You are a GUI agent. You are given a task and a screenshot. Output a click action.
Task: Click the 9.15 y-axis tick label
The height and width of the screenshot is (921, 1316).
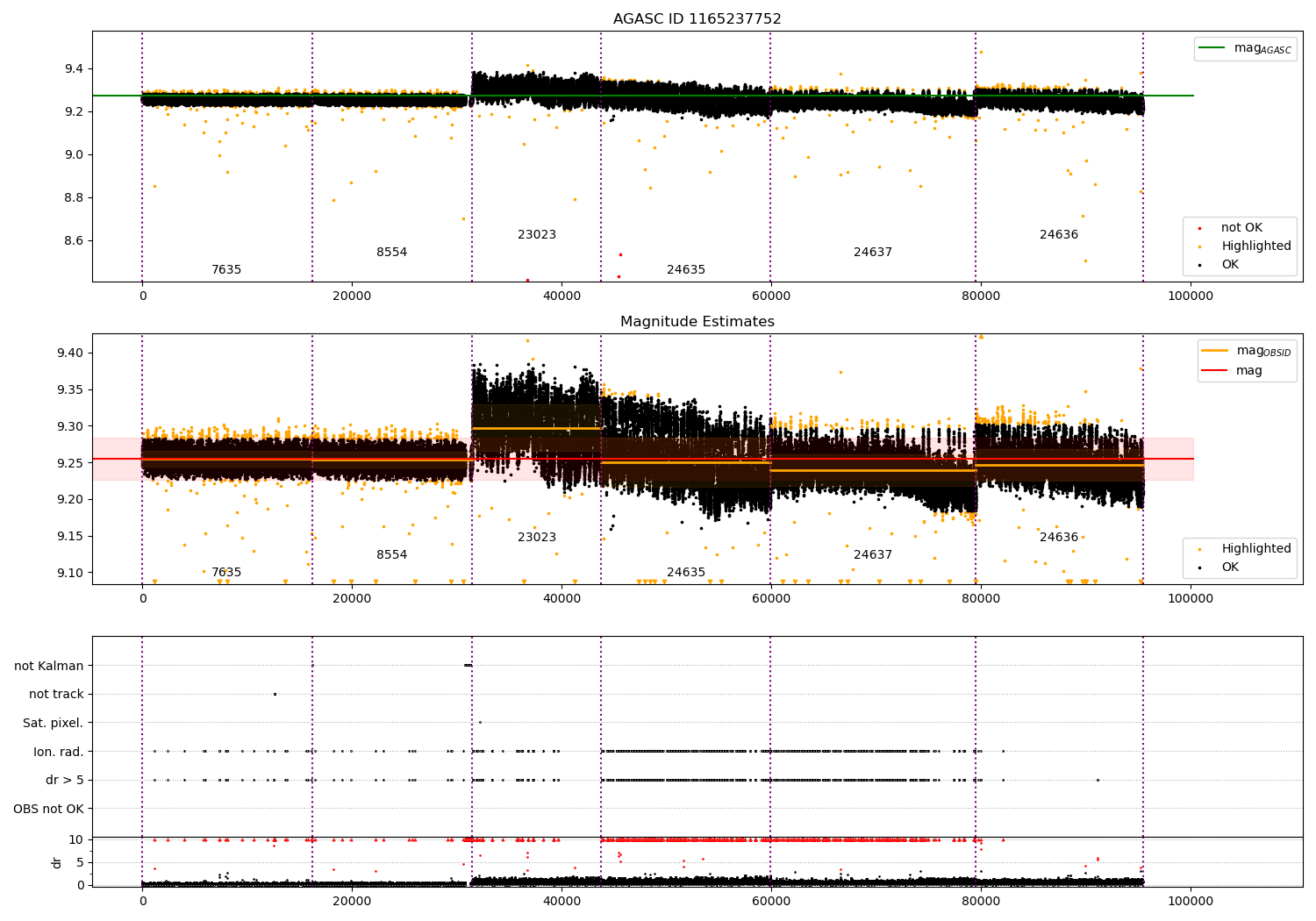tap(70, 537)
